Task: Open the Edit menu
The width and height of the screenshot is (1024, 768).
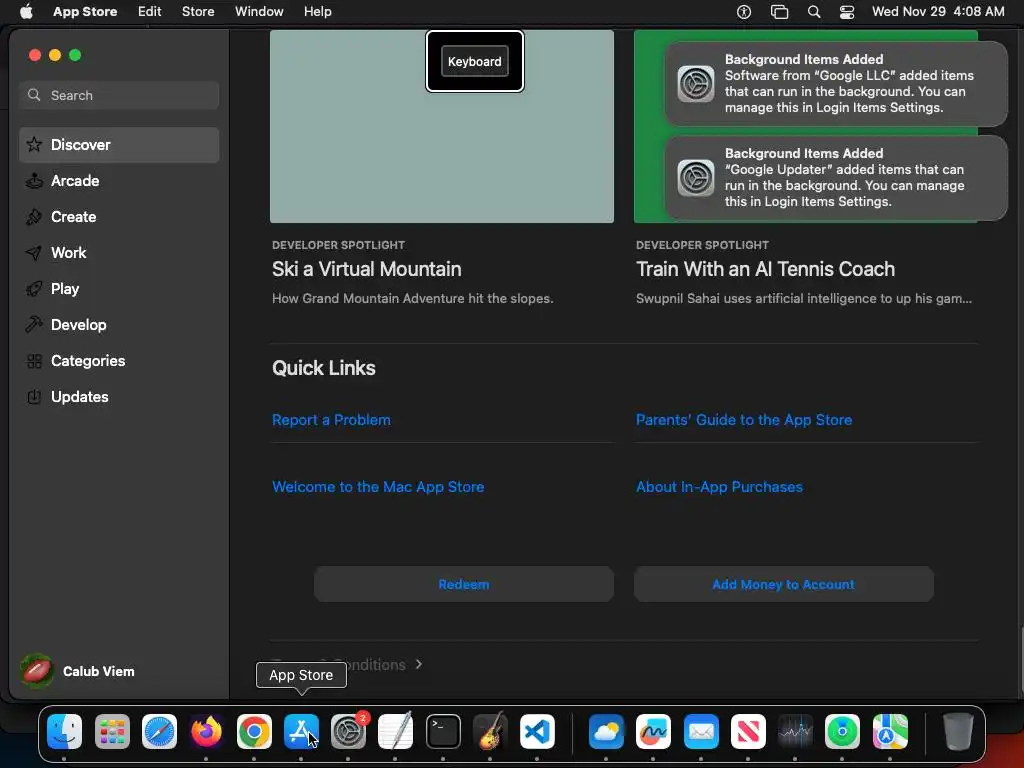Action: coord(150,11)
